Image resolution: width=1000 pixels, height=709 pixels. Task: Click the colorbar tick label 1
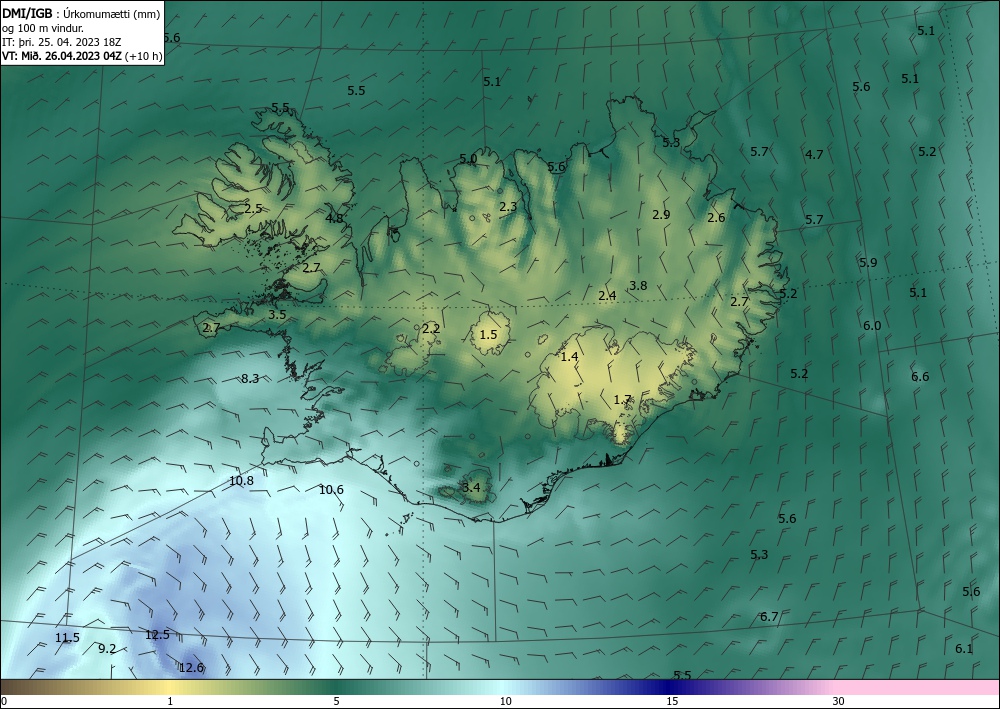pos(170,702)
